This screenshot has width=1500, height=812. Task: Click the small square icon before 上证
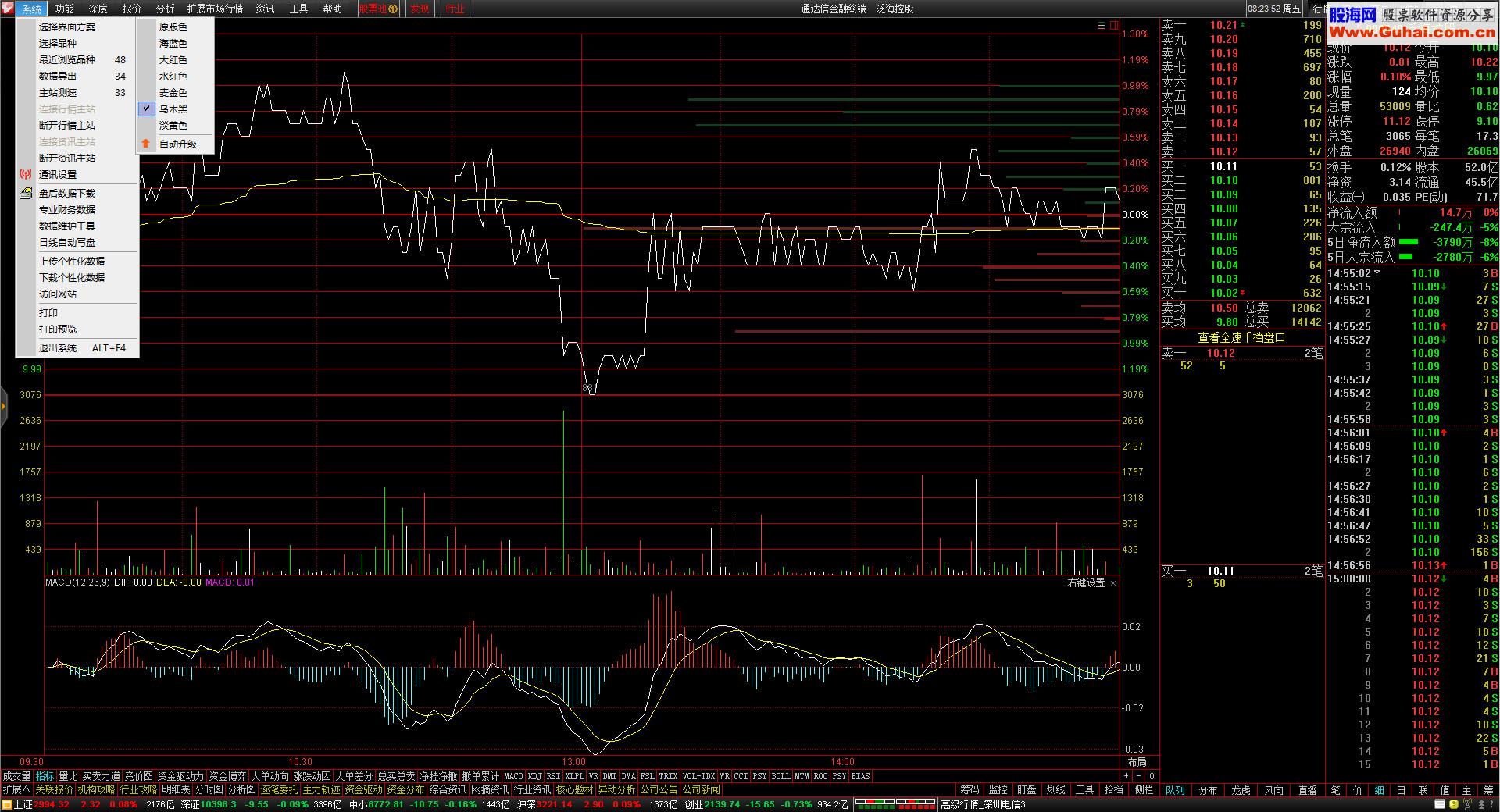[x=7, y=805]
